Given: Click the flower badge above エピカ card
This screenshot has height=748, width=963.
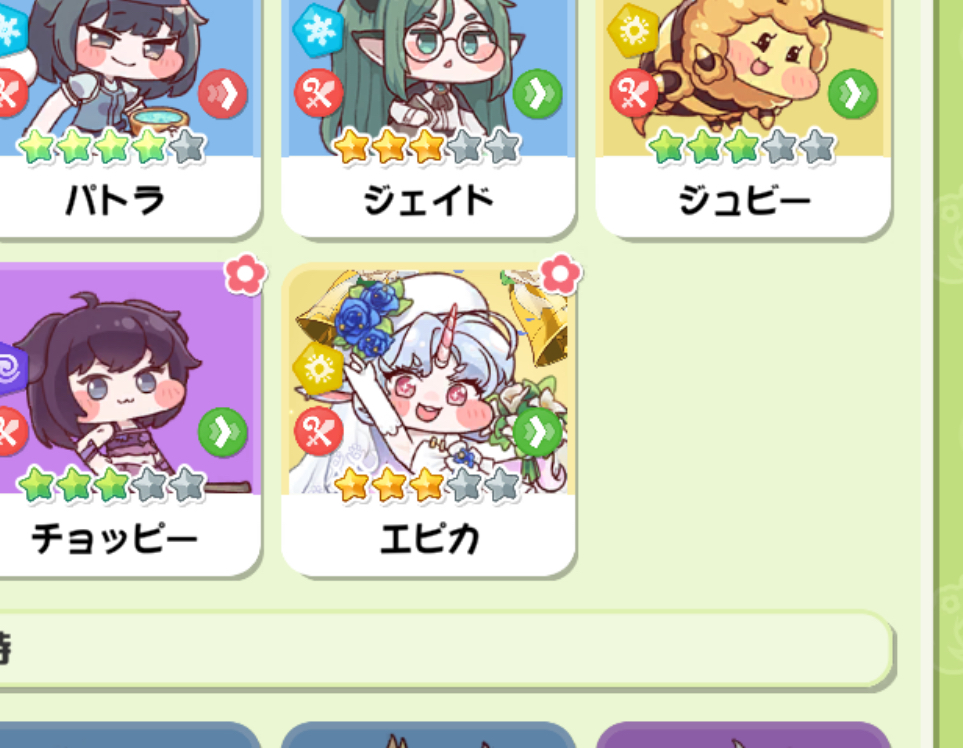Looking at the screenshot, I should coord(560,273).
